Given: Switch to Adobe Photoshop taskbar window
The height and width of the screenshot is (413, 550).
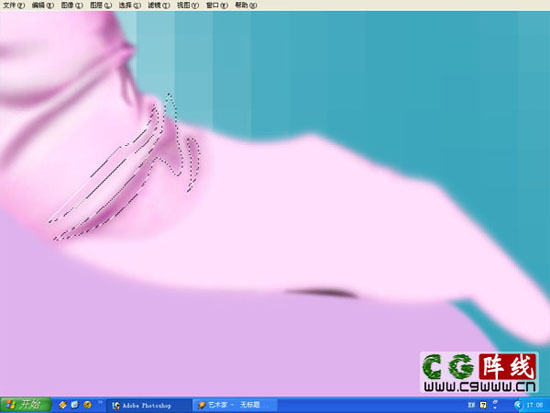Looking at the screenshot, I should pyautogui.click(x=149, y=405).
